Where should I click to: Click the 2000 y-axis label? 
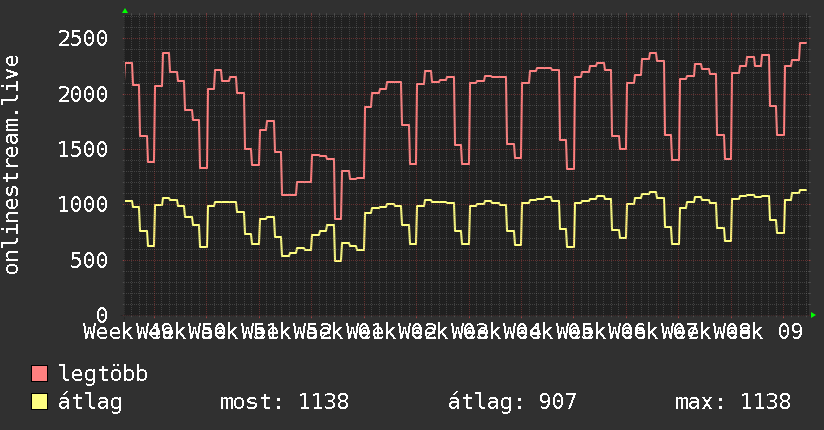click(x=83, y=94)
